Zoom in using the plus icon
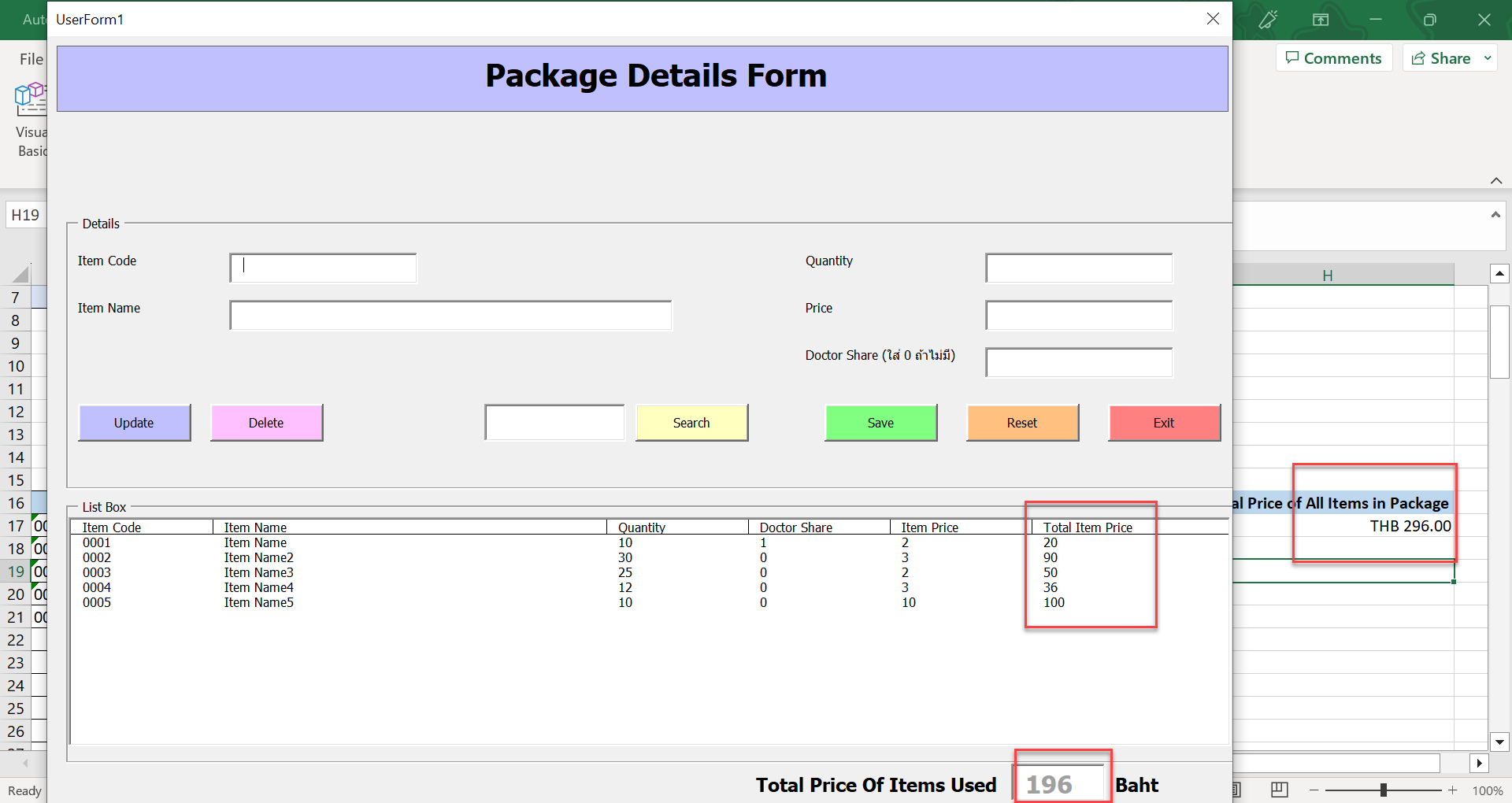1512x803 pixels. (x=1453, y=791)
